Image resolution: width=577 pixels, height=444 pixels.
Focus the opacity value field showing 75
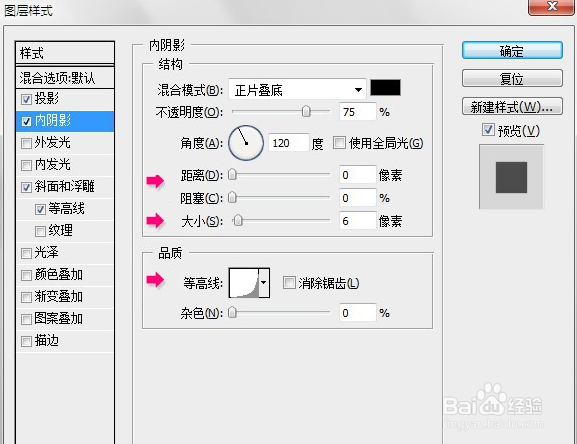358,111
